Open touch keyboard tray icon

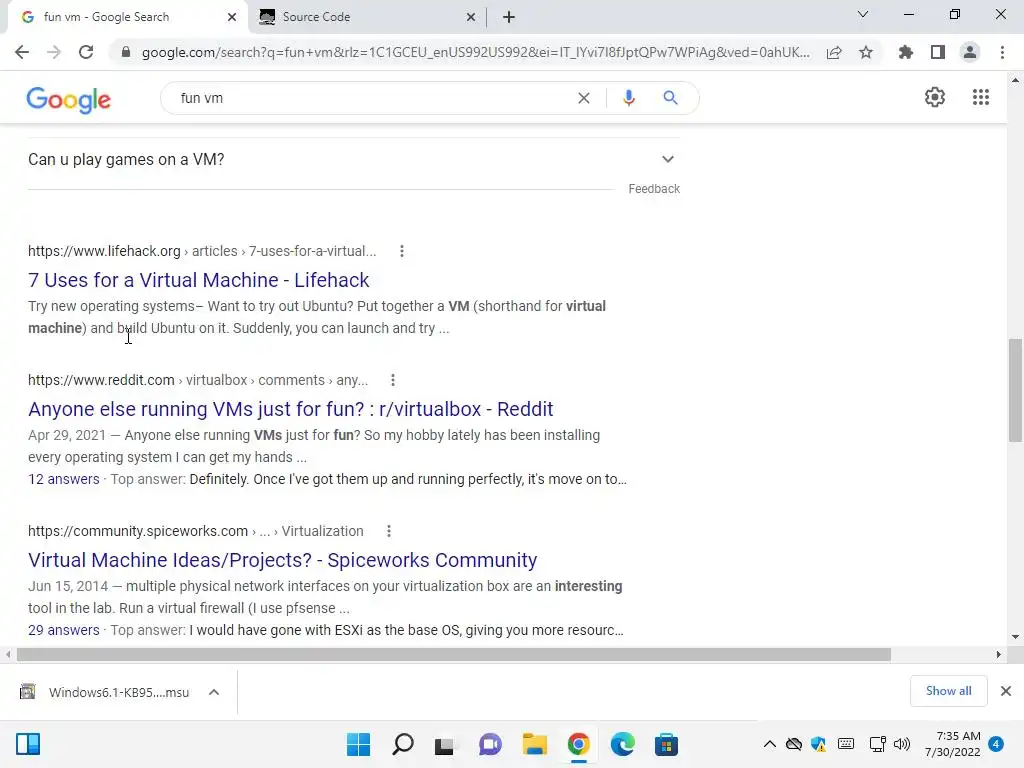pyautogui.click(x=846, y=744)
